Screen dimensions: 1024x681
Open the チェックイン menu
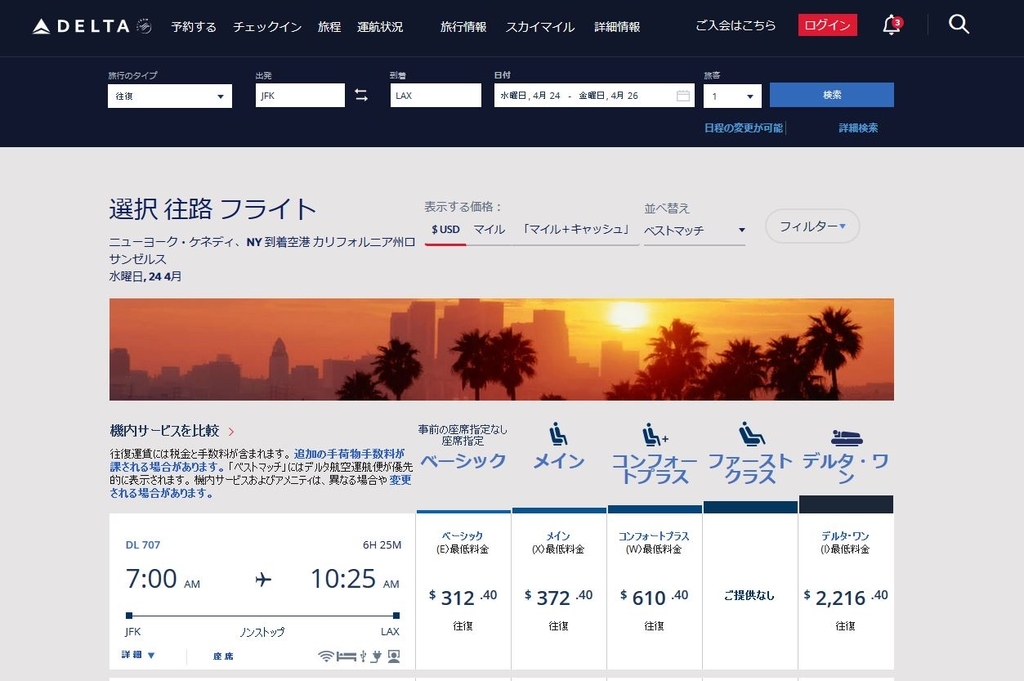(x=267, y=27)
